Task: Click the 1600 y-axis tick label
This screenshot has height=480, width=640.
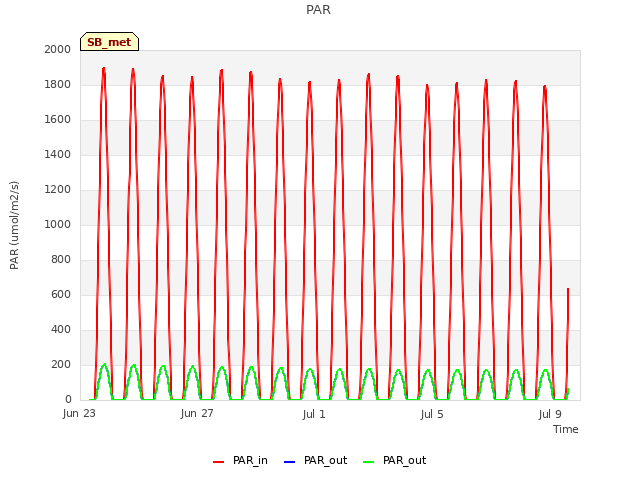Action: pos(58,120)
